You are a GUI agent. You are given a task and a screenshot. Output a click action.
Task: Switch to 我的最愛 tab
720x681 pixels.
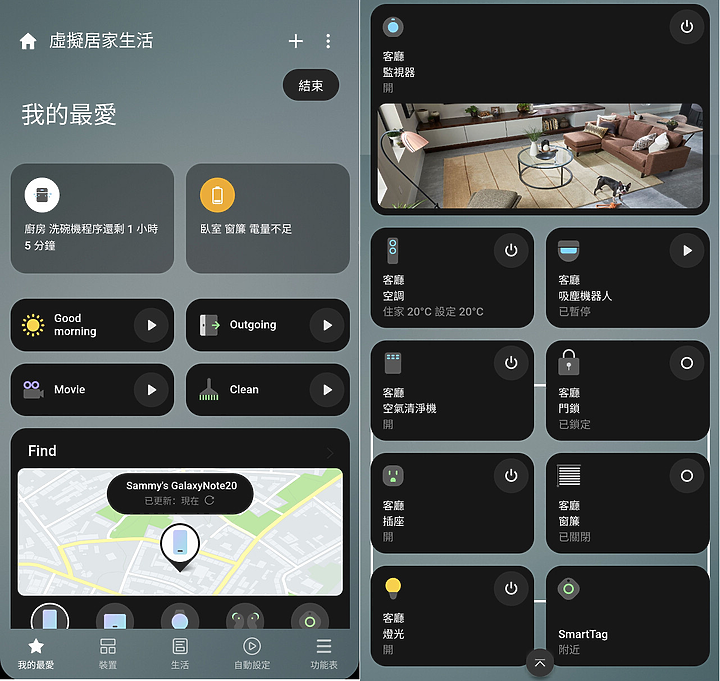(36, 653)
